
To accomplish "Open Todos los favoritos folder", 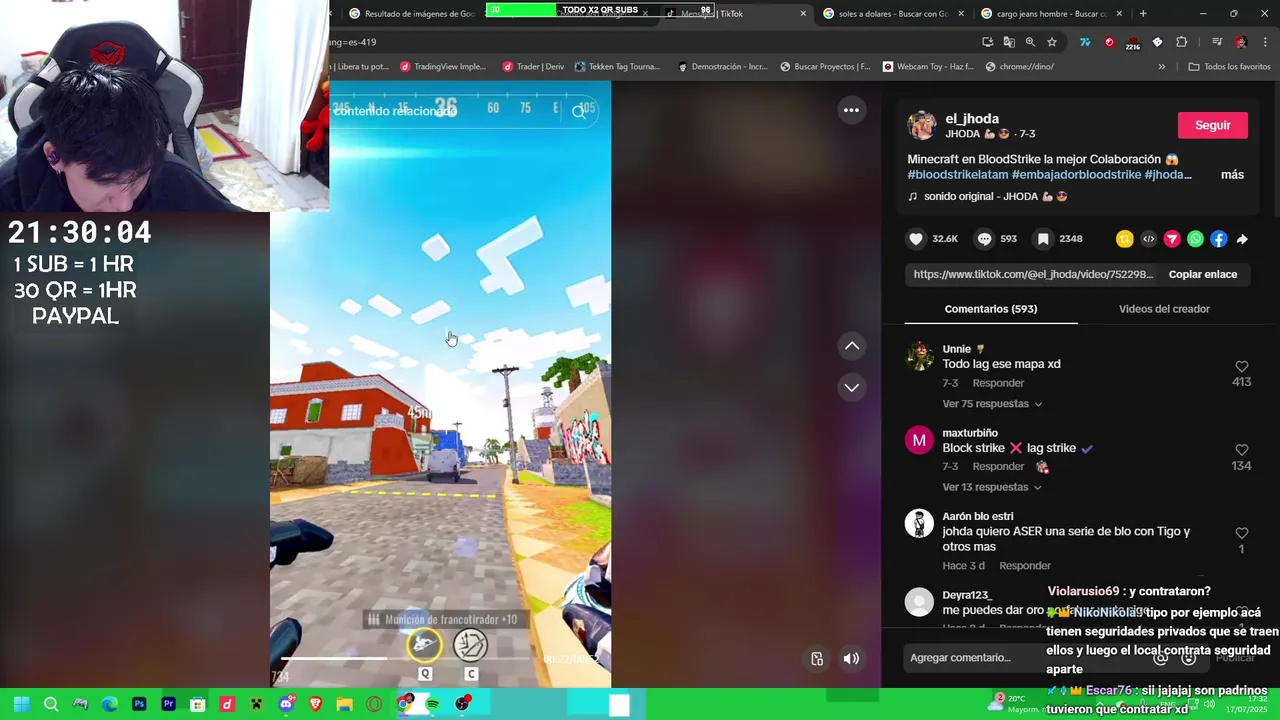I will point(1229,67).
